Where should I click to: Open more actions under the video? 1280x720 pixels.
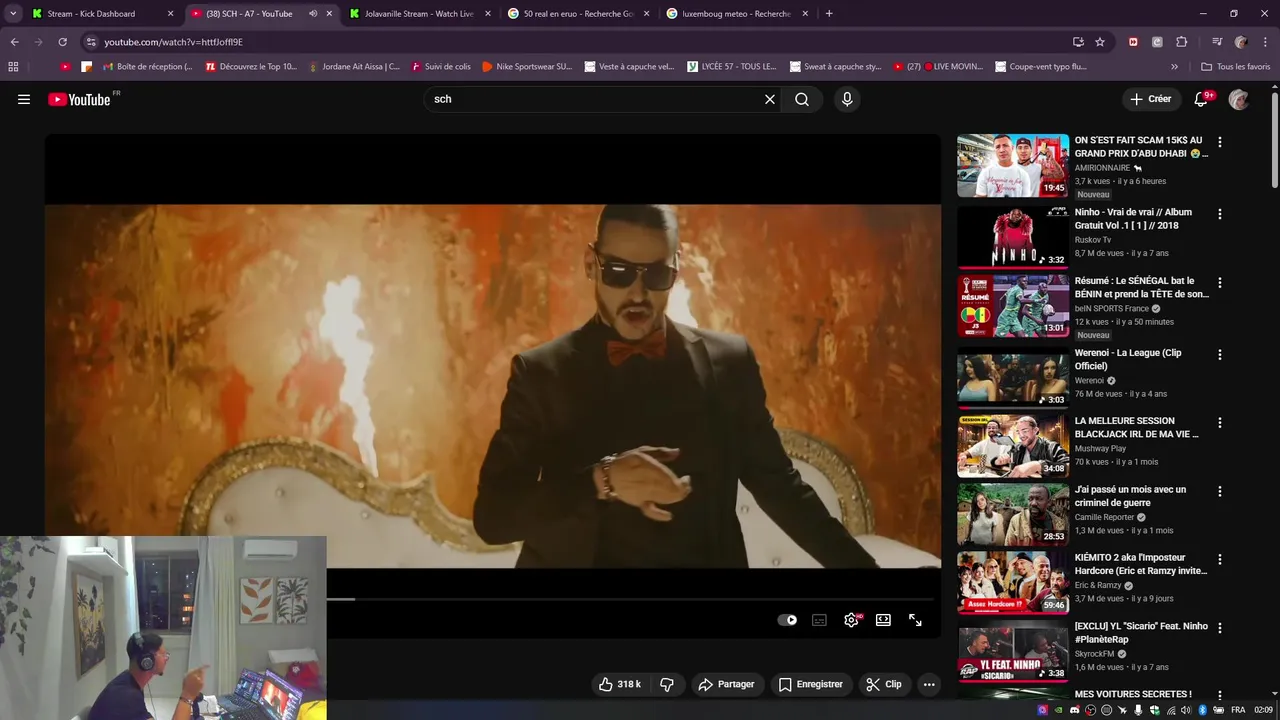point(929,684)
